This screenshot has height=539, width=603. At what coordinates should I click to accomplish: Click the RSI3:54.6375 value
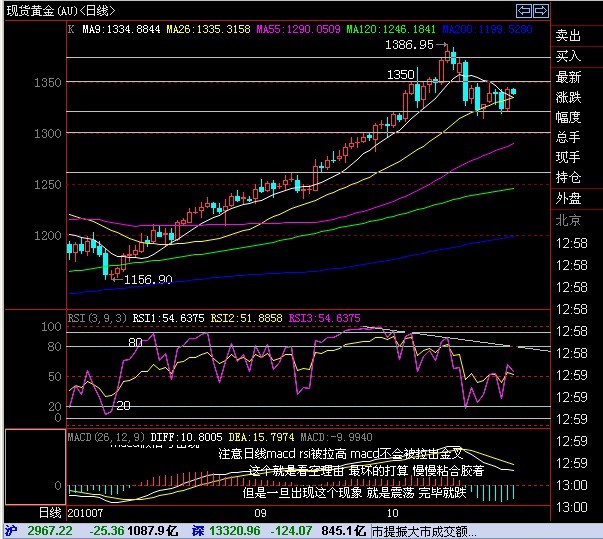point(325,318)
